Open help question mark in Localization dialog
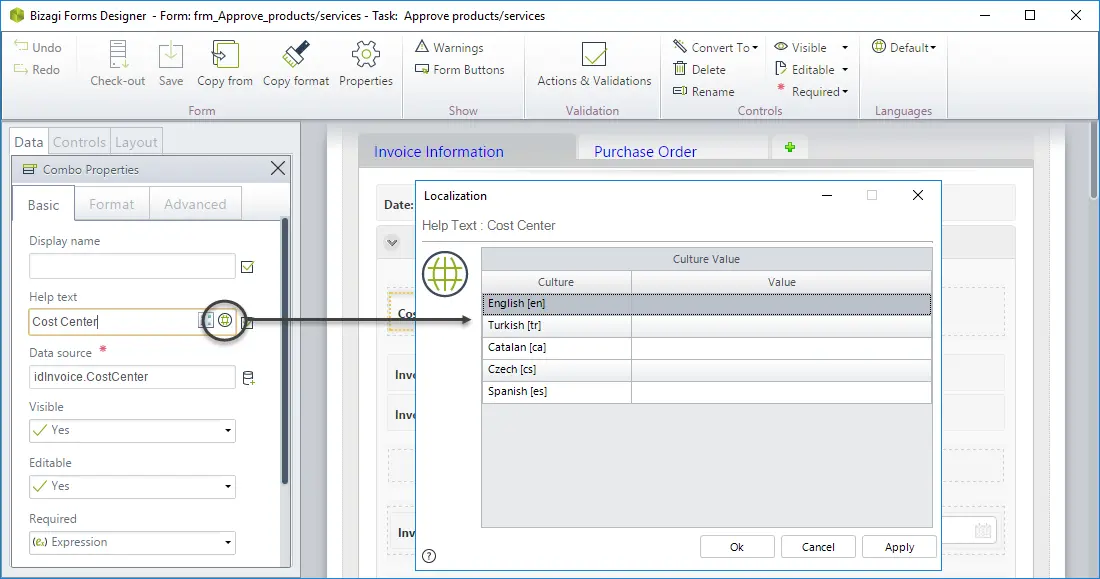This screenshot has width=1100, height=579. pos(429,556)
